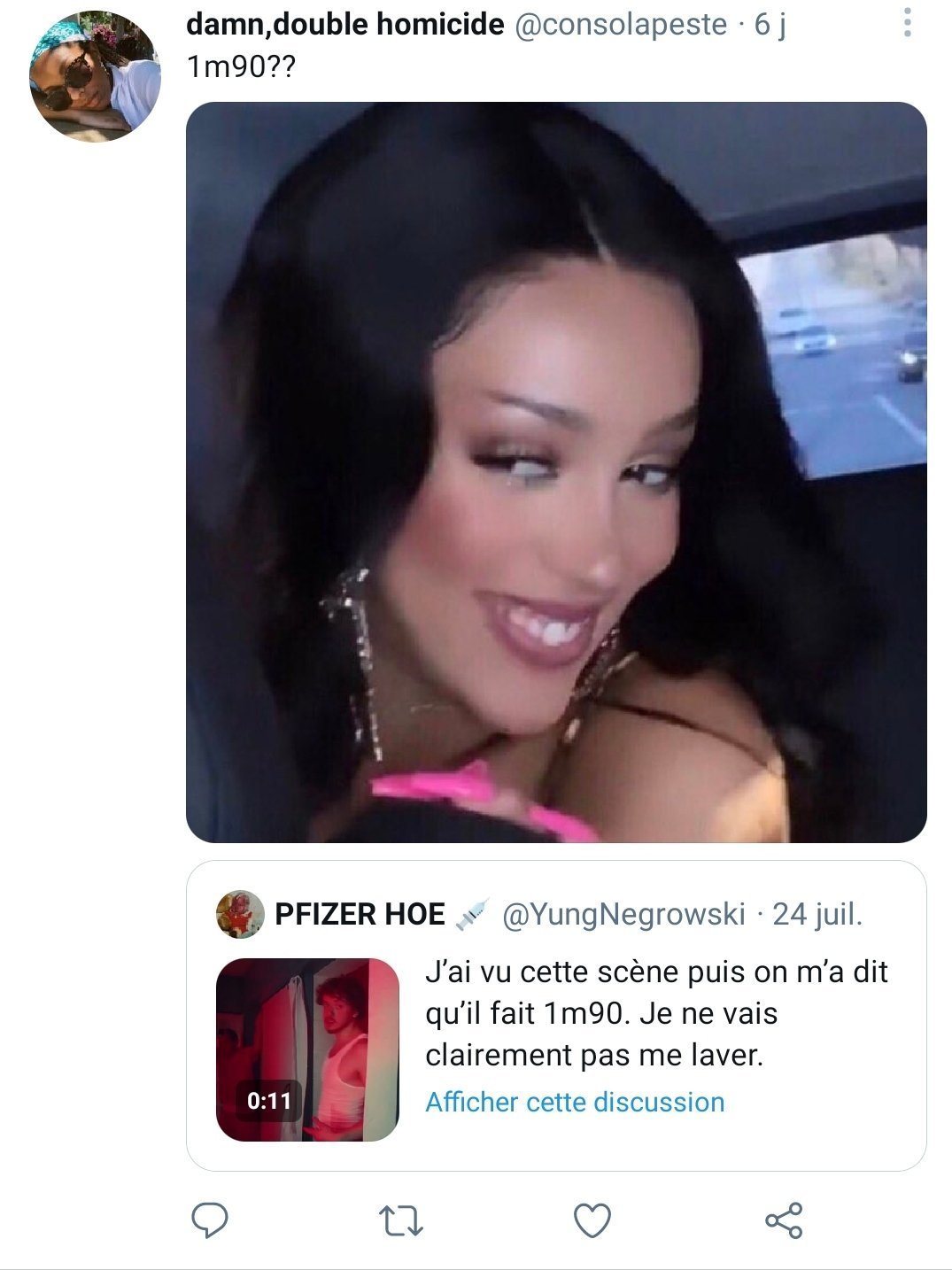Screen dimensions: 952x1270
Task: Click the 0:11 video duration badge
Action: pos(268,1101)
